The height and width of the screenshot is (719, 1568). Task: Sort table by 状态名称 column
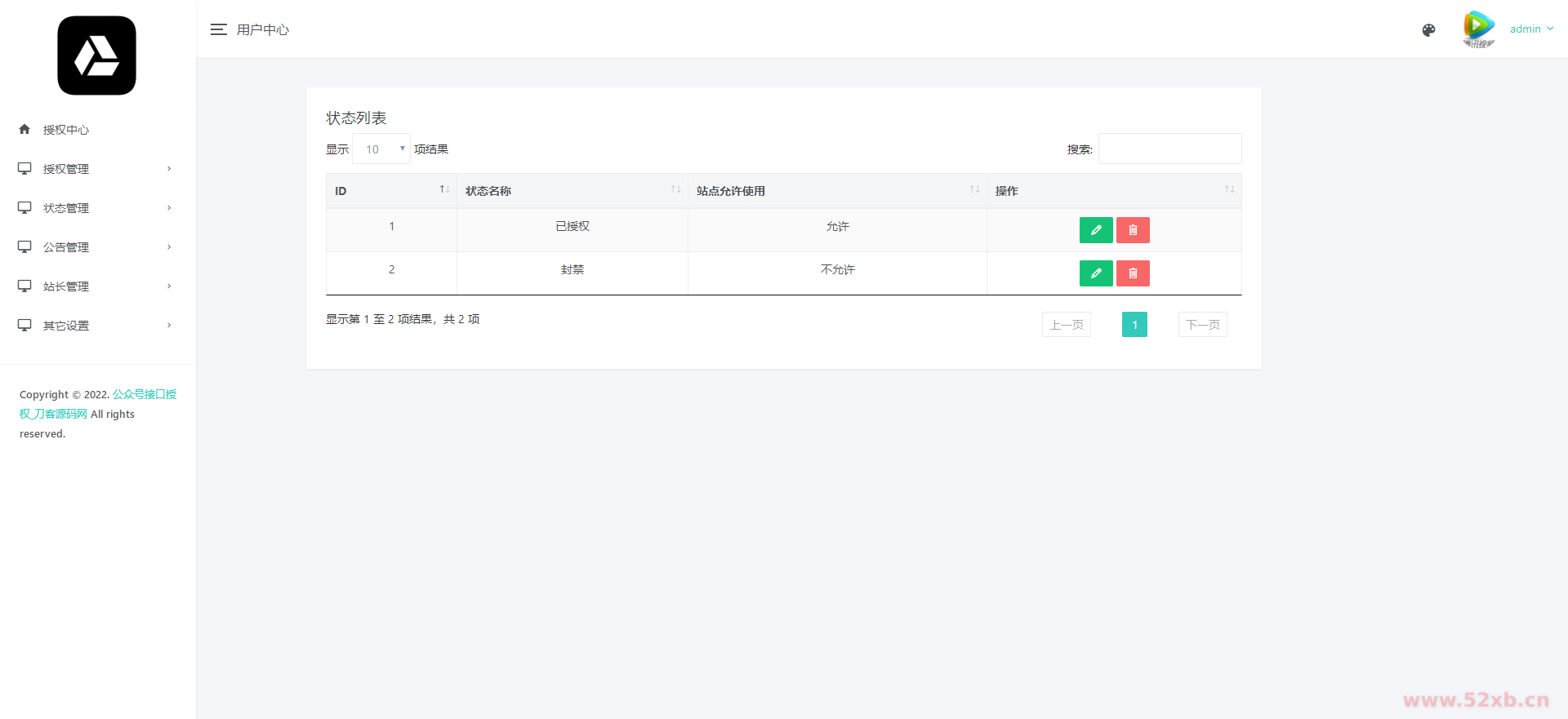click(x=572, y=191)
